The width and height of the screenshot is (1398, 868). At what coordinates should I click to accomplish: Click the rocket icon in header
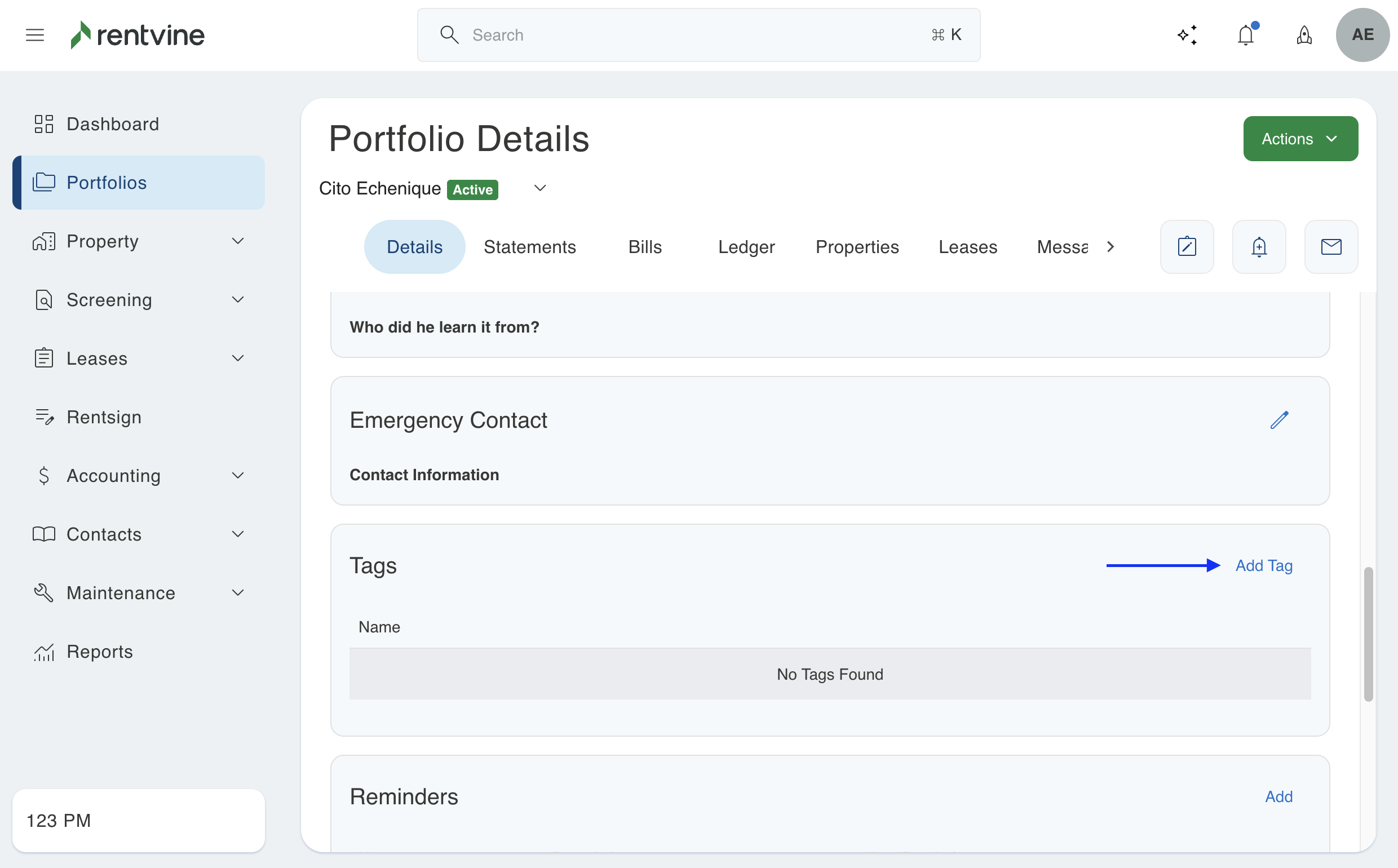[x=1304, y=35]
